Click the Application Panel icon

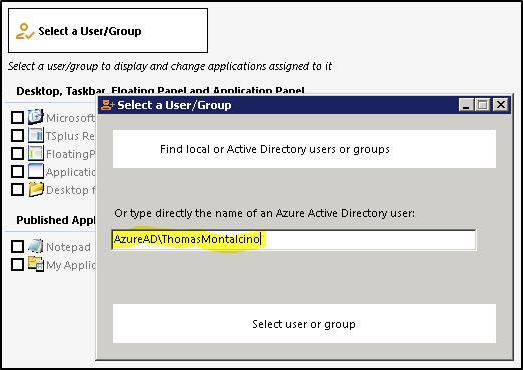click(x=36, y=171)
